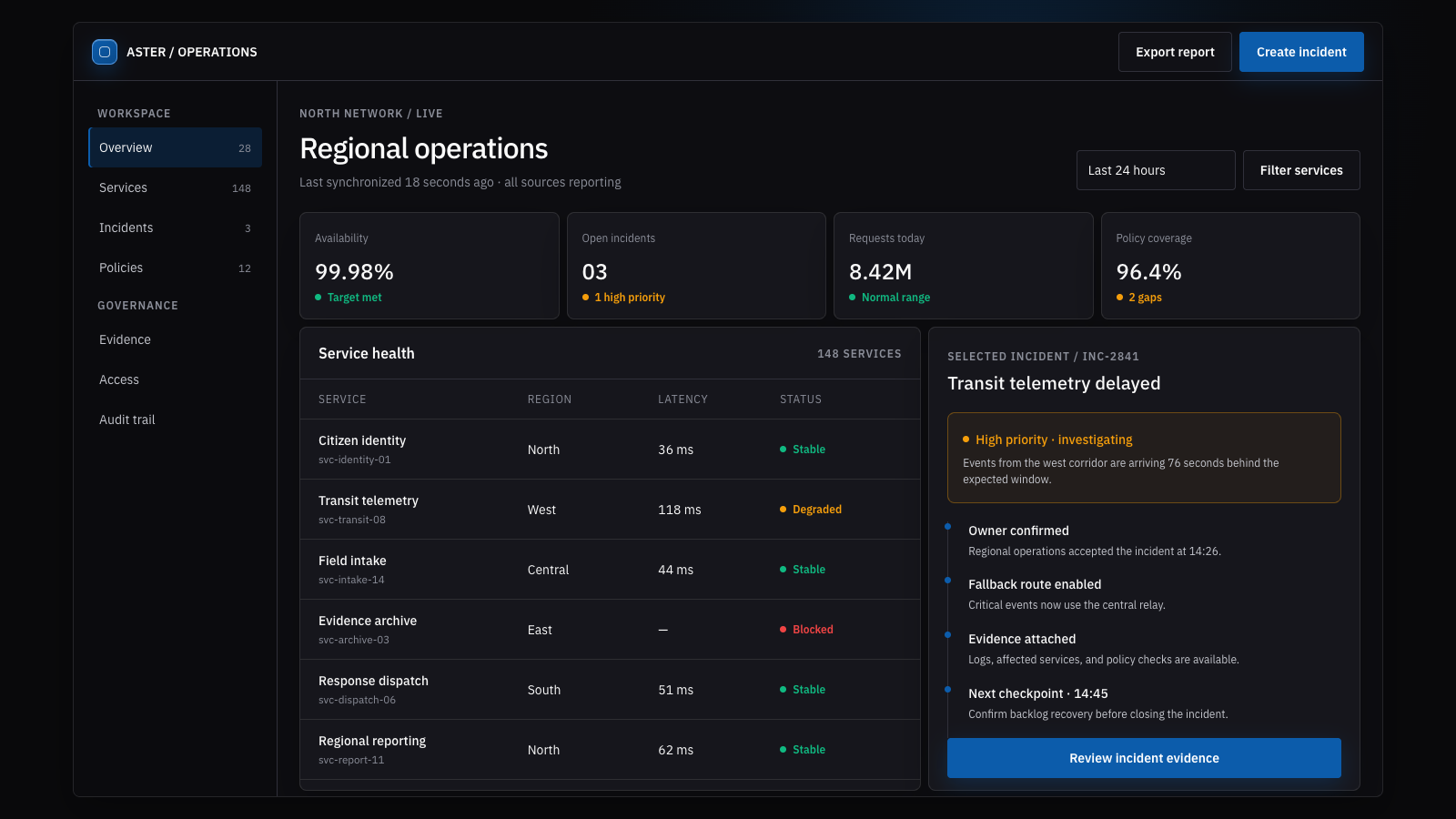Select Policies in the sidebar
This screenshot has width=1456, height=819.
(175, 268)
